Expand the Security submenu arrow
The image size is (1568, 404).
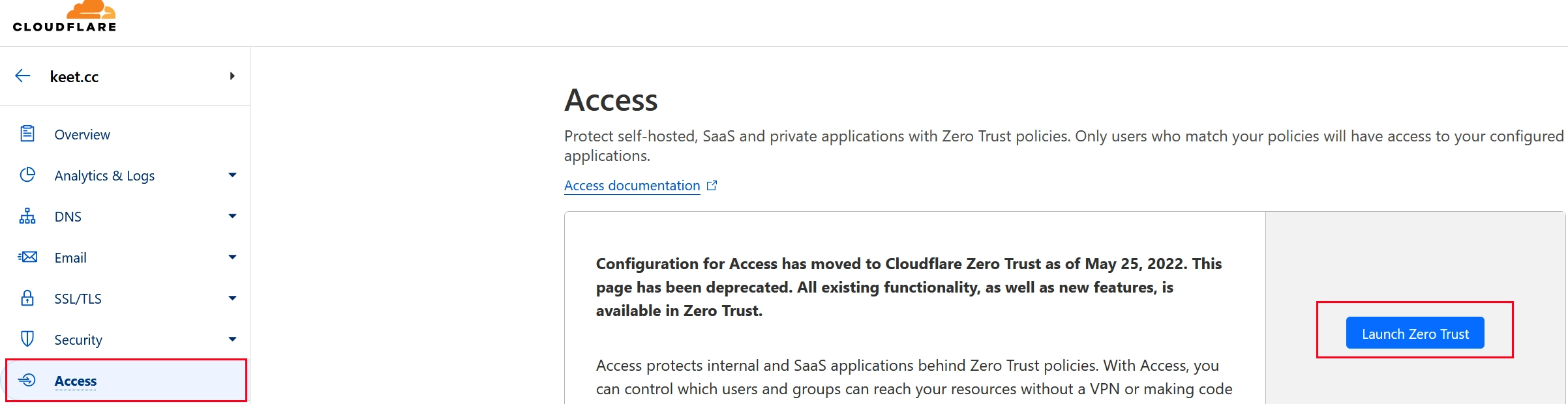click(232, 339)
